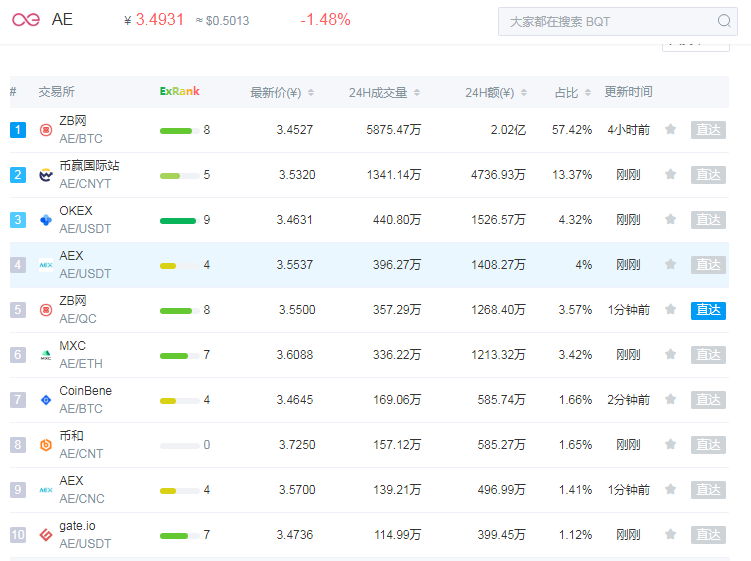Click ExRank bar for ZB网 AE/BTC
The height and width of the screenshot is (561, 751).
click(x=180, y=131)
